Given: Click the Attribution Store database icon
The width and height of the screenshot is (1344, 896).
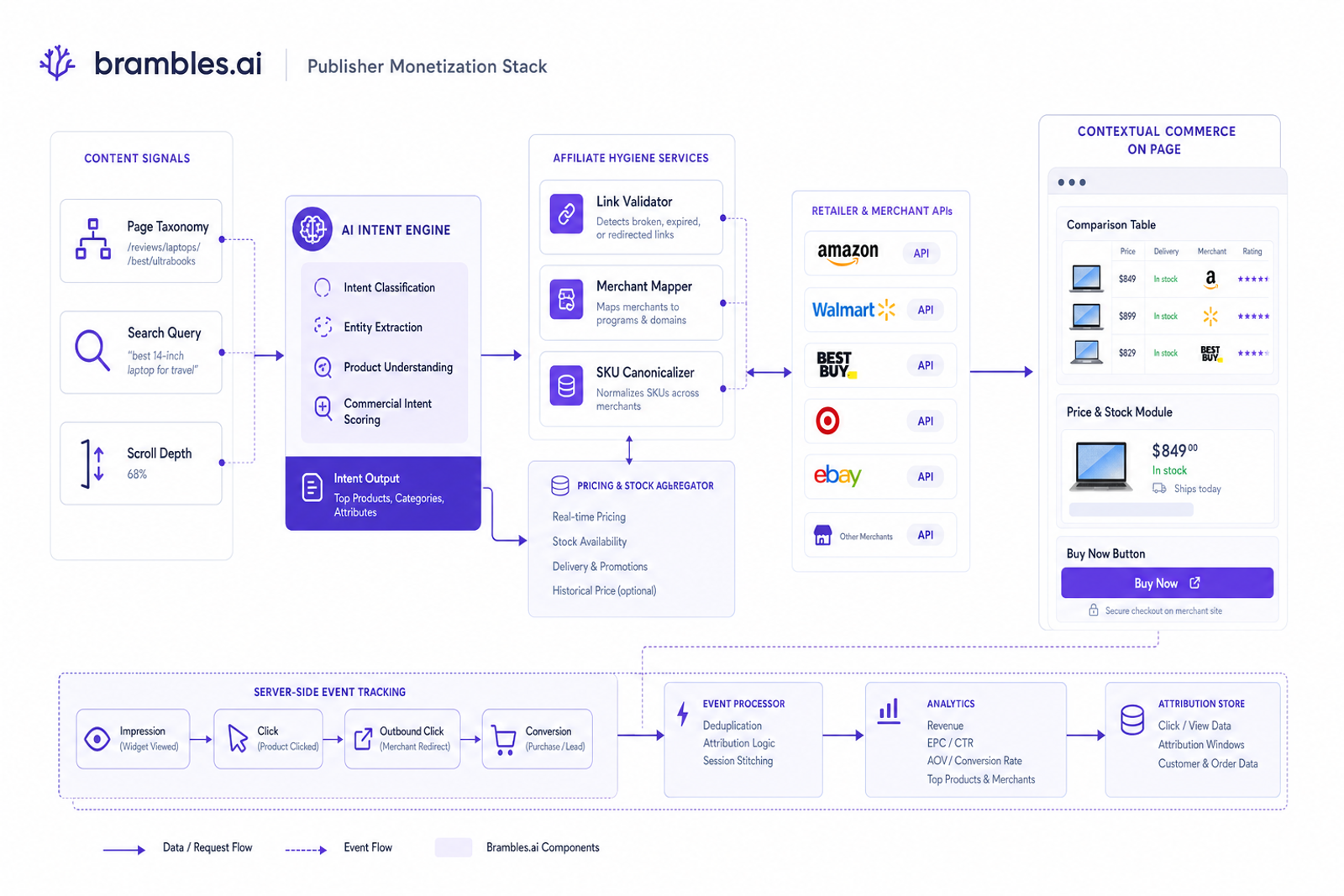Looking at the screenshot, I should point(1132,720).
